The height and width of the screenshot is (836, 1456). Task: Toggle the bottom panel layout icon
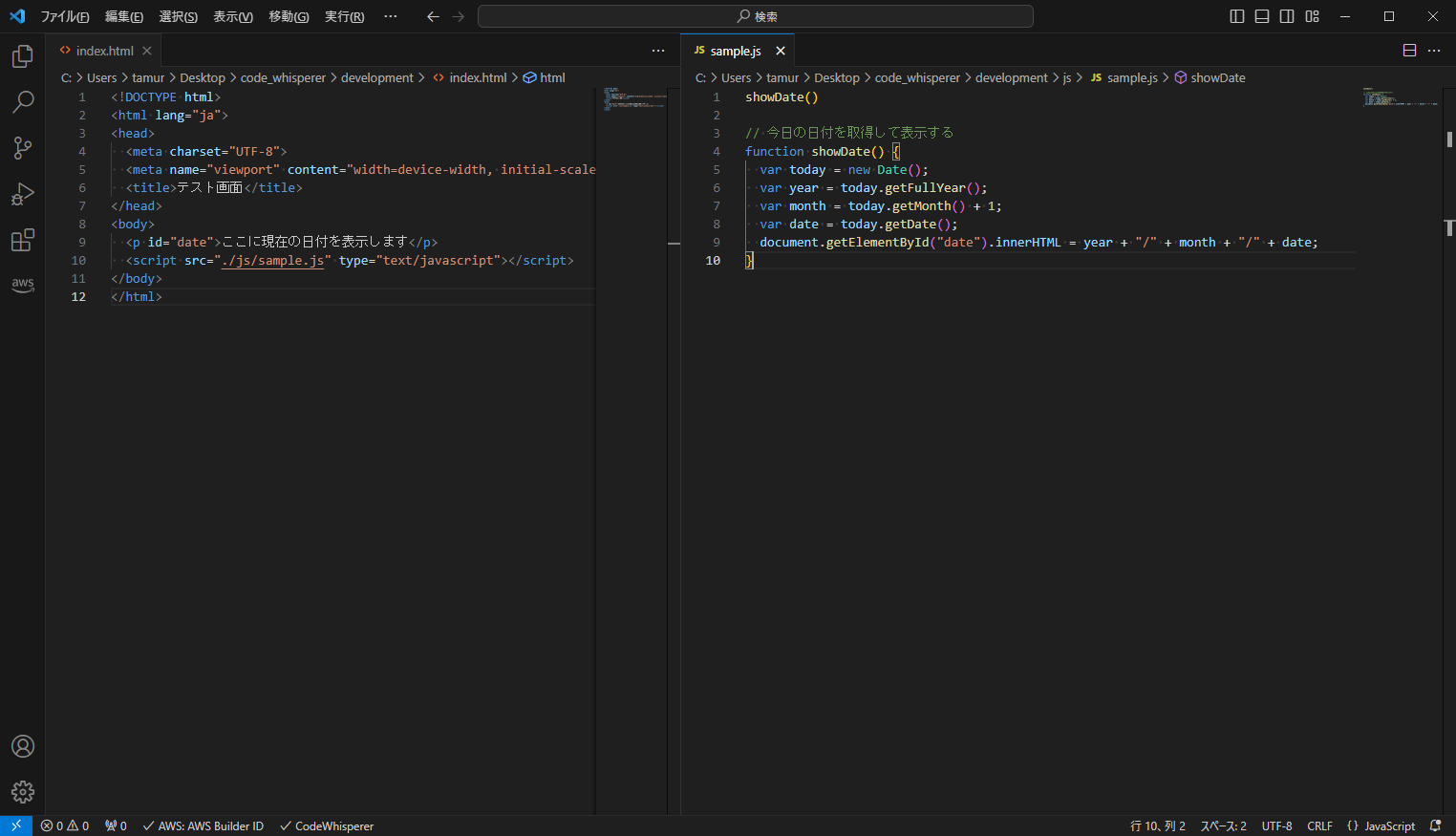point(1262,16)
